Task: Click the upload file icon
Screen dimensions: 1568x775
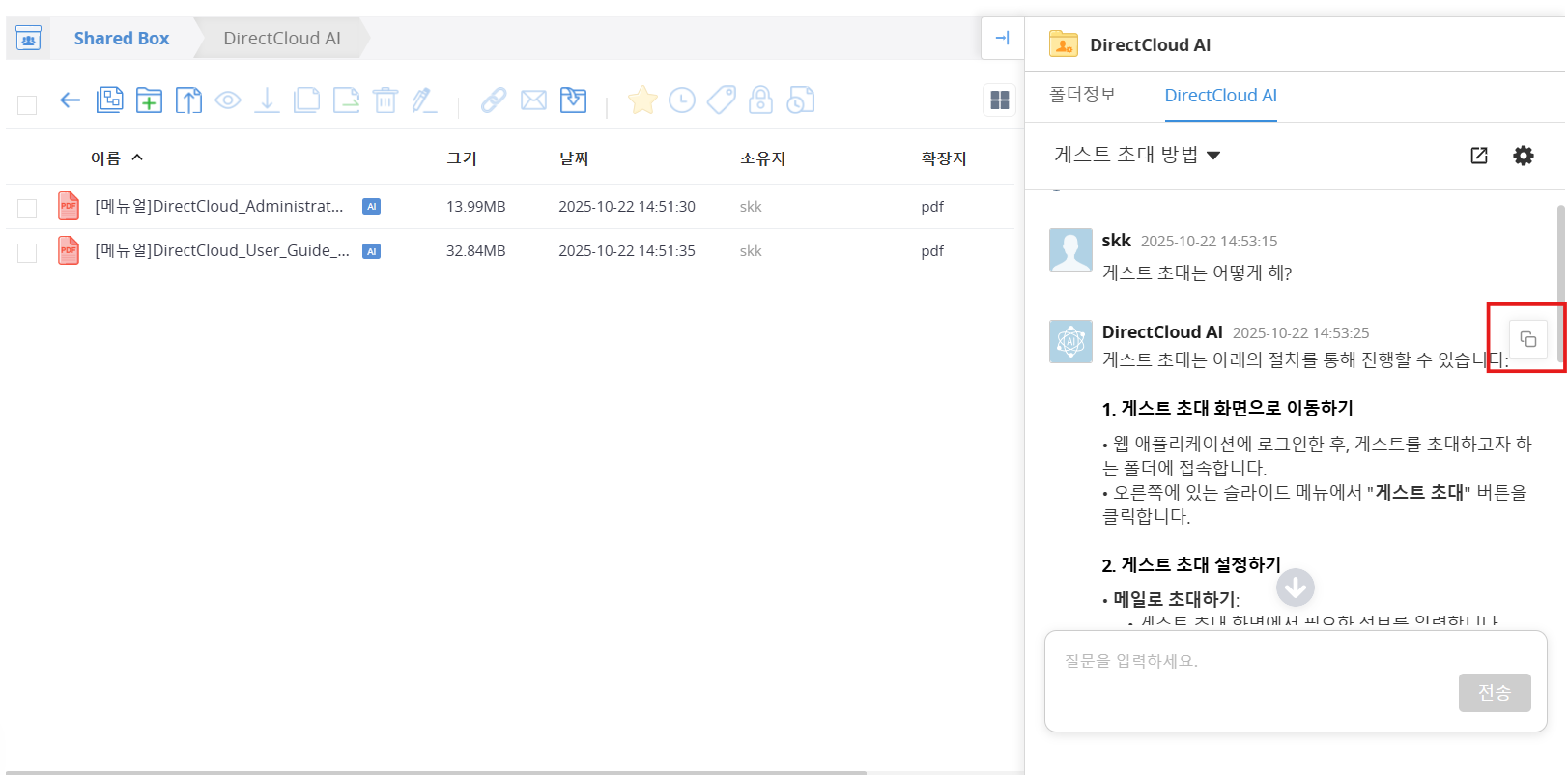Action: [188, 100]
